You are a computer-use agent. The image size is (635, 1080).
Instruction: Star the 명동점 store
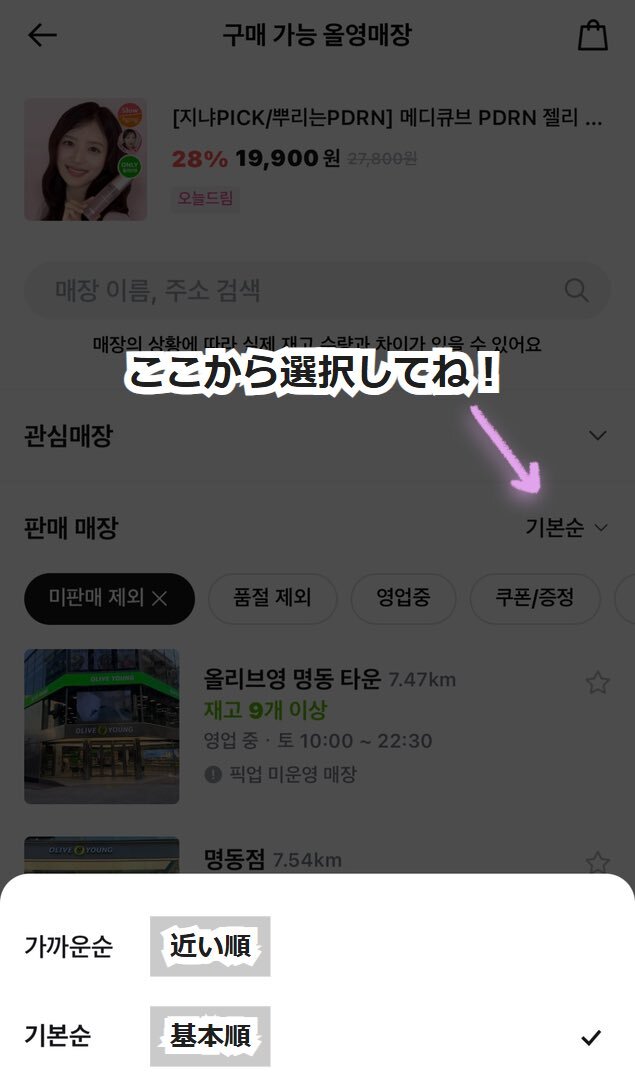(x=597, y=862)
